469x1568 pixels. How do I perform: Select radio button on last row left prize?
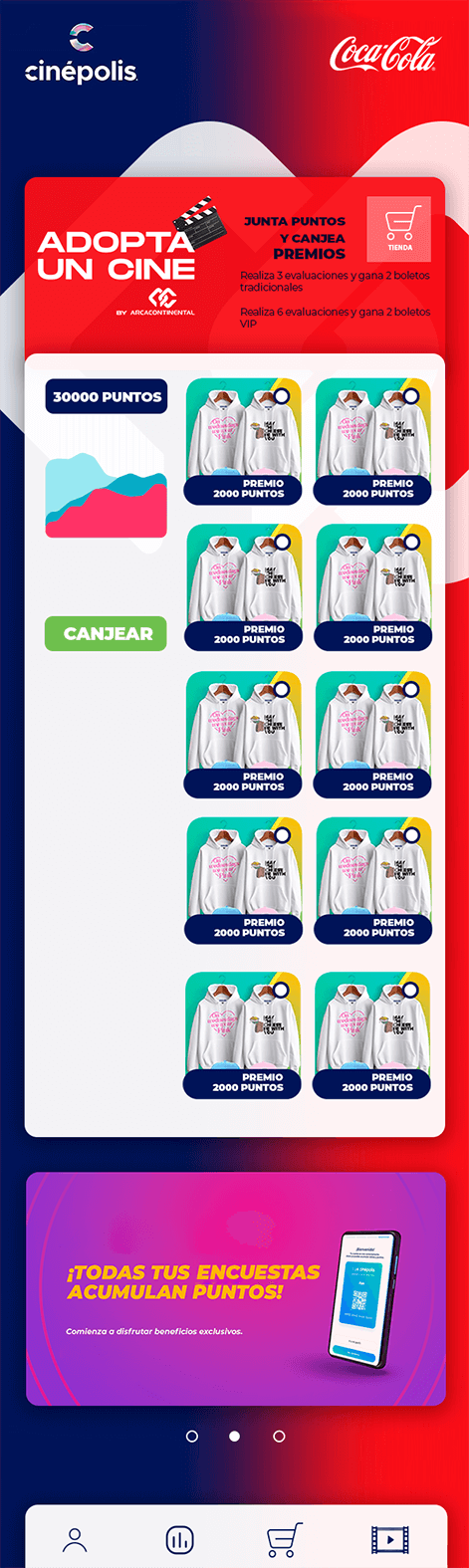tap(281, 991)
